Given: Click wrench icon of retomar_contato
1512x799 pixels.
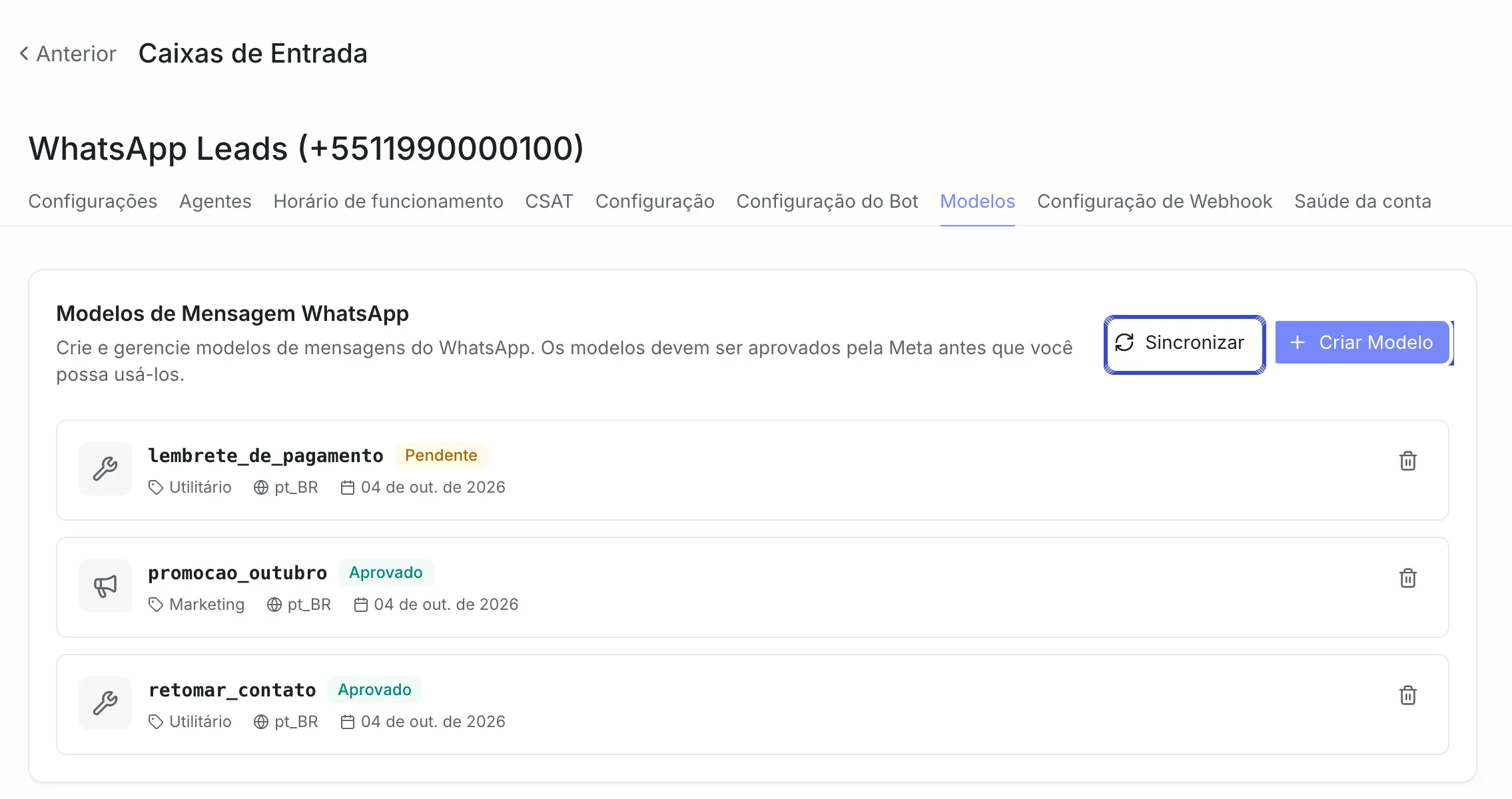Looking at the screenshot, I should coord(105,703).
